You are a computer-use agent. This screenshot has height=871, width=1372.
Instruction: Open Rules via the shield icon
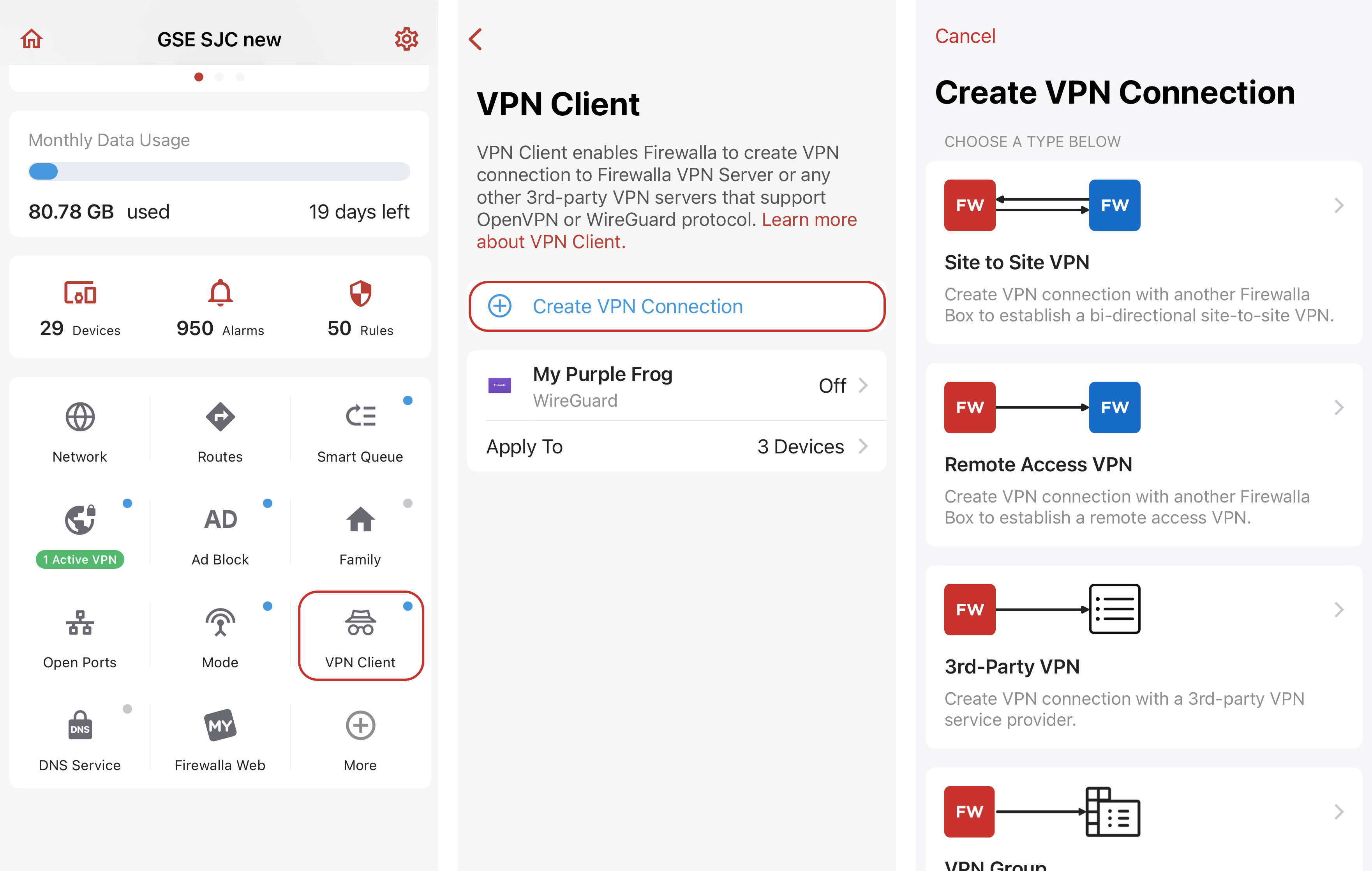click(x=360, y=293)
